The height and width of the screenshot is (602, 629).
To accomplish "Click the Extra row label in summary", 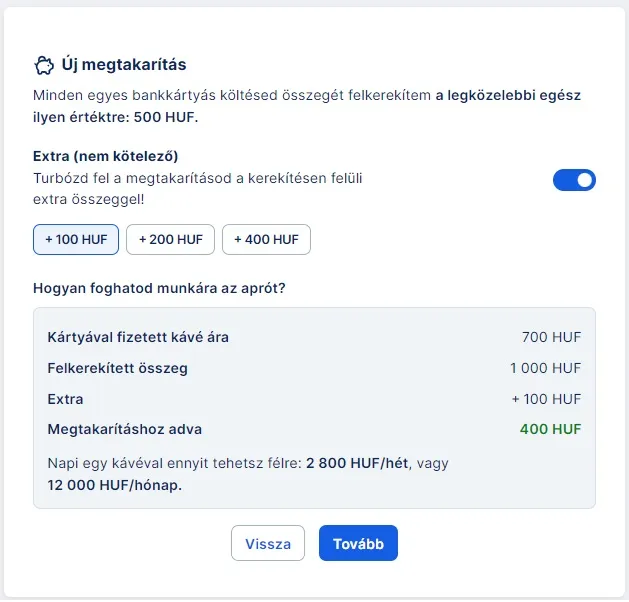I will (x=65, y=399).
